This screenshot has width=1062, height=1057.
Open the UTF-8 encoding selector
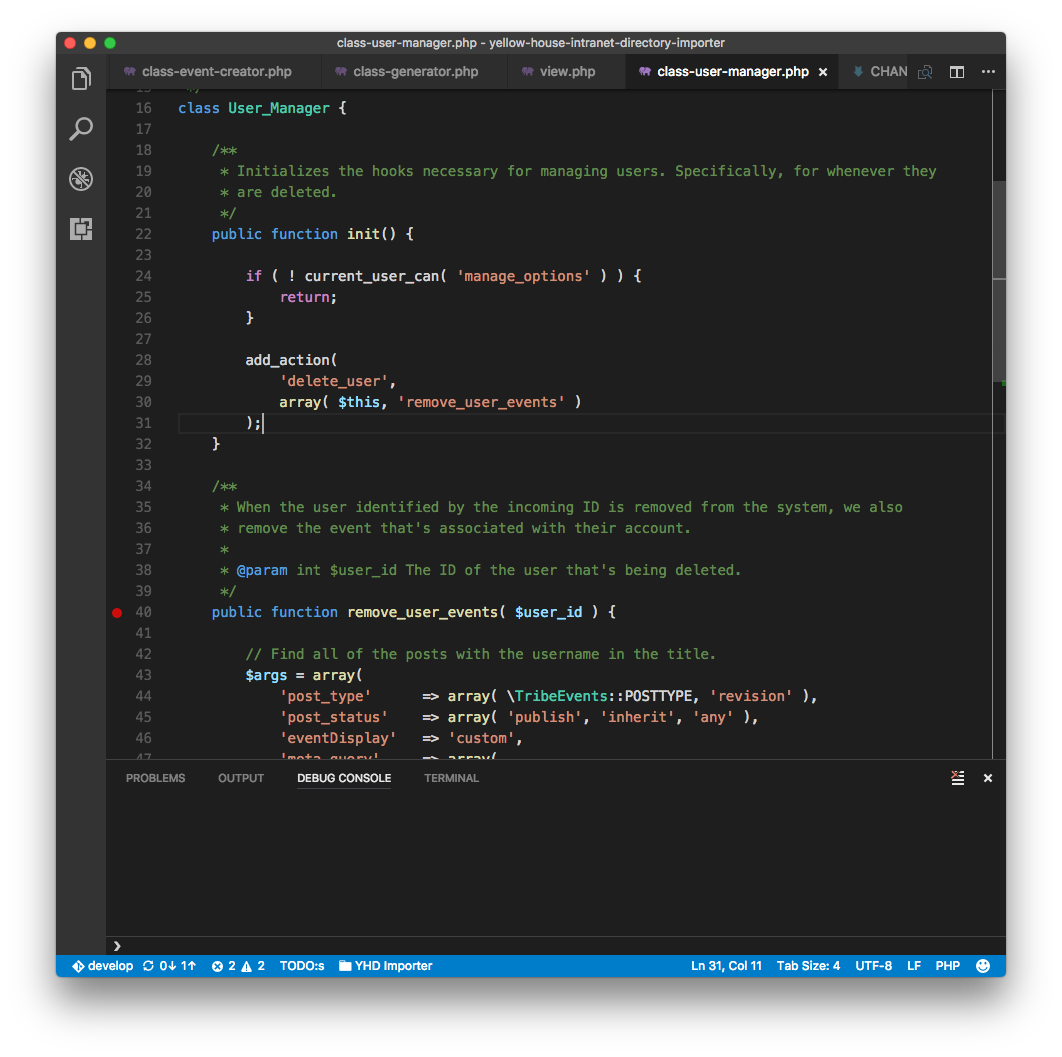click(x=874, y=965)
